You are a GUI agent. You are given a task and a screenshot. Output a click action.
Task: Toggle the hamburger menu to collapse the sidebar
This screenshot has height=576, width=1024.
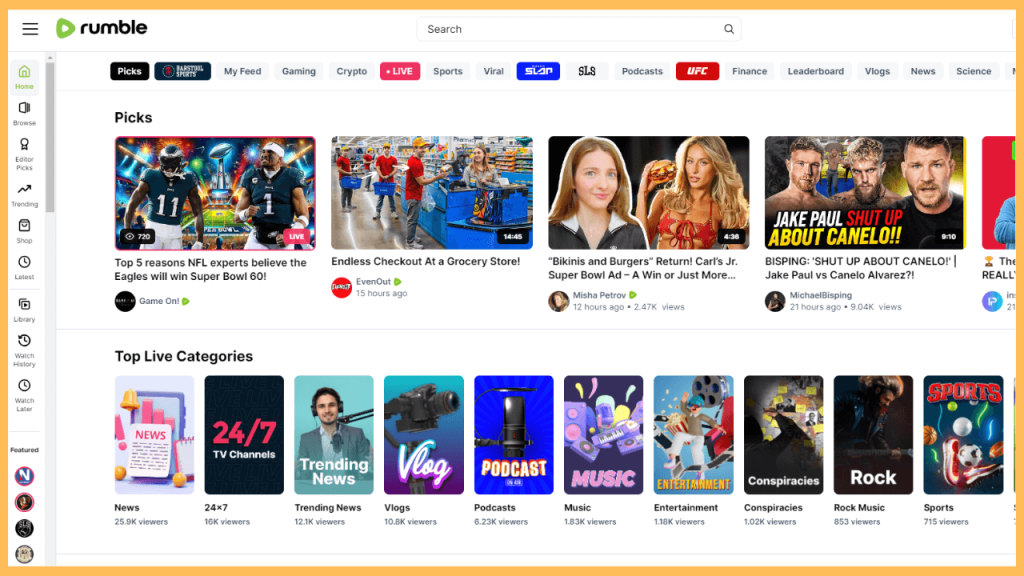(x=30, y=28)
